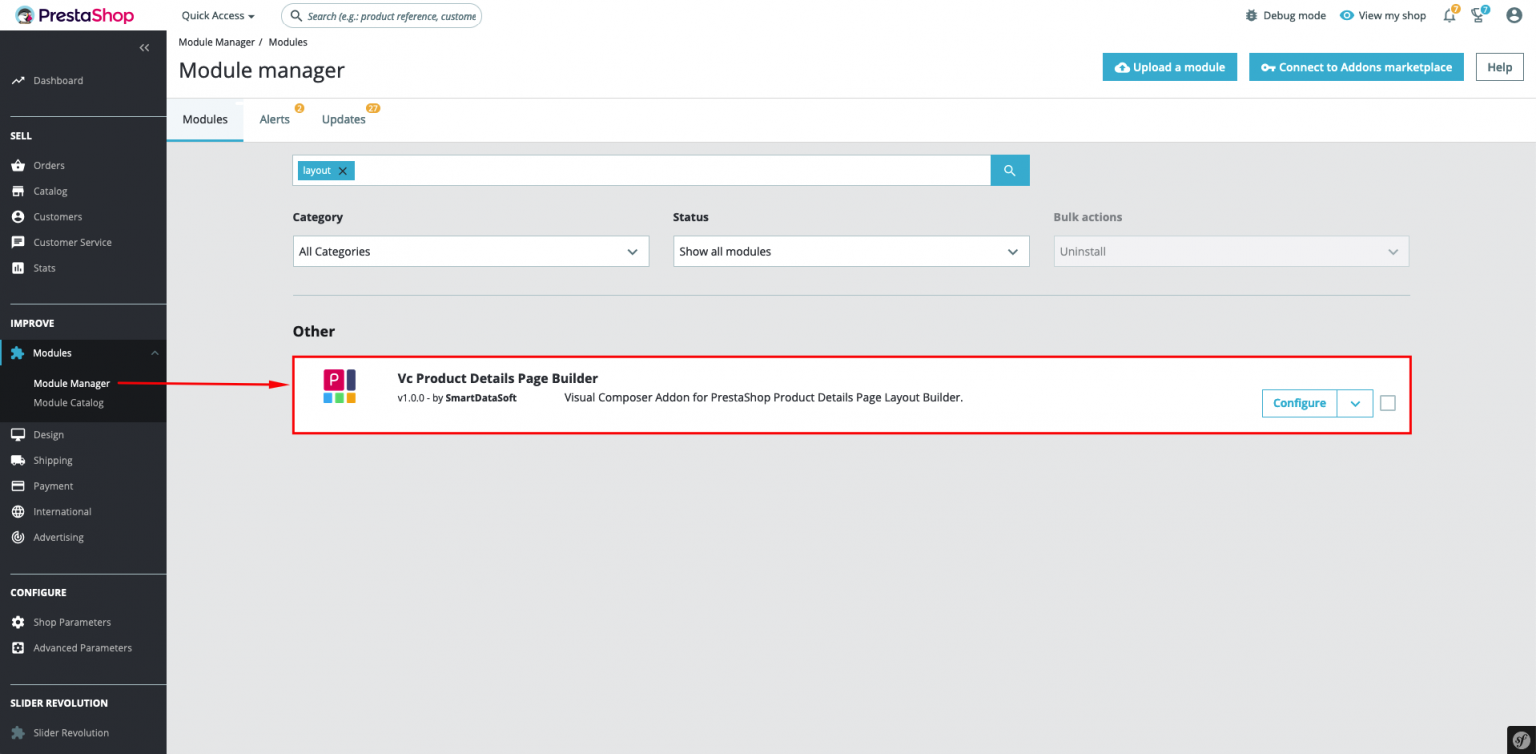This screenshot has height=754, width=1536.
Task: View the Stats section
Action: [44, 267]
